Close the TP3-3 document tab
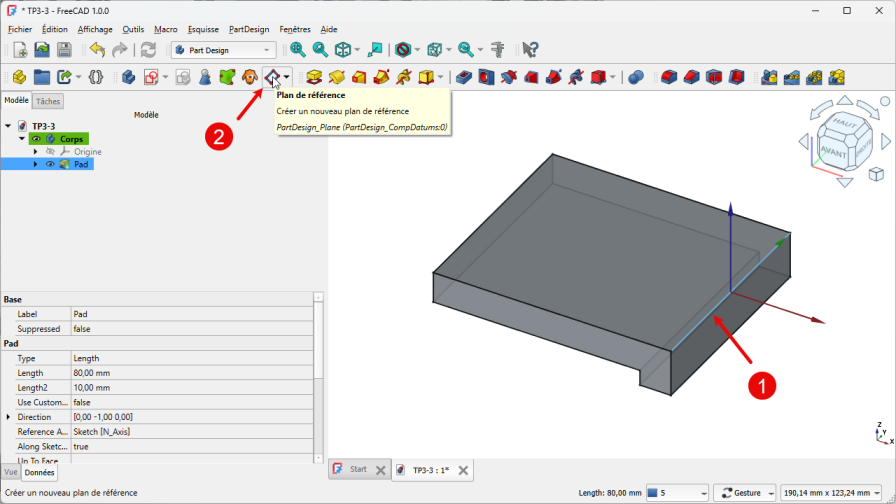 (x=463, y=470)
